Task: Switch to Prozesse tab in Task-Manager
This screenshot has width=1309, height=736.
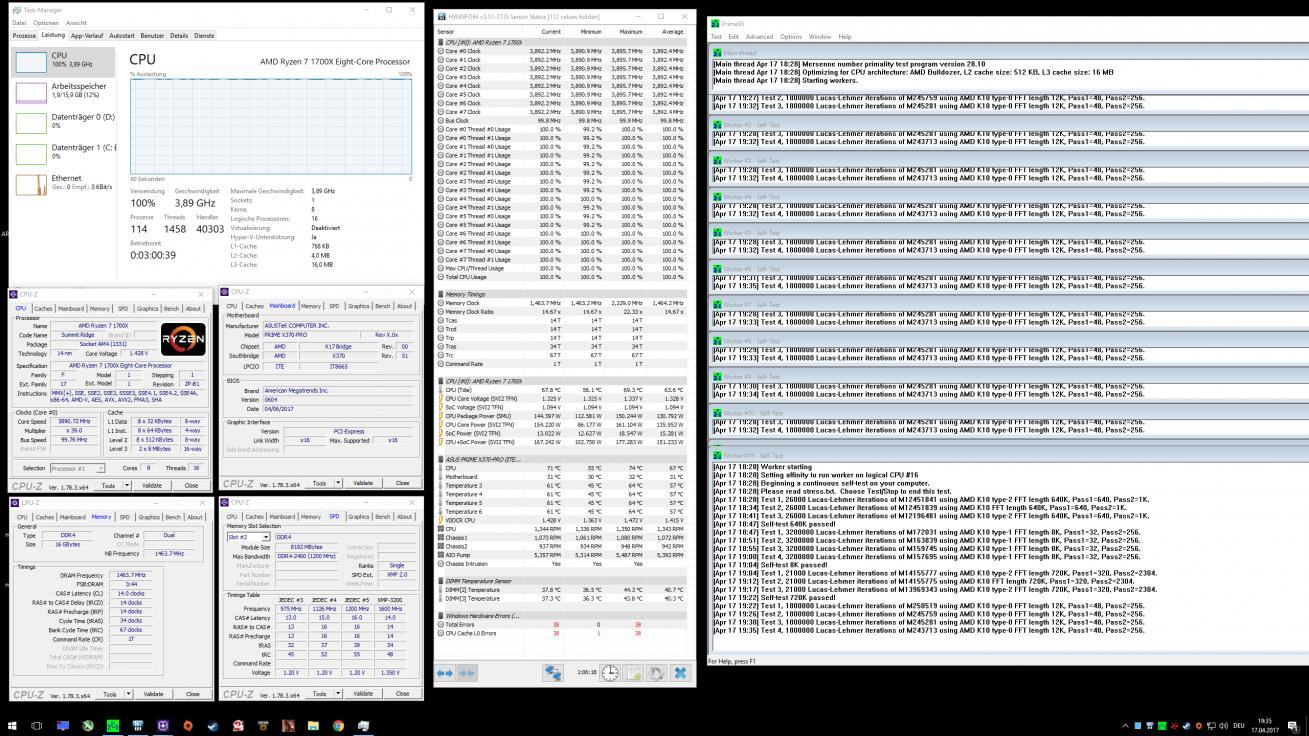Action: point(24,35)
